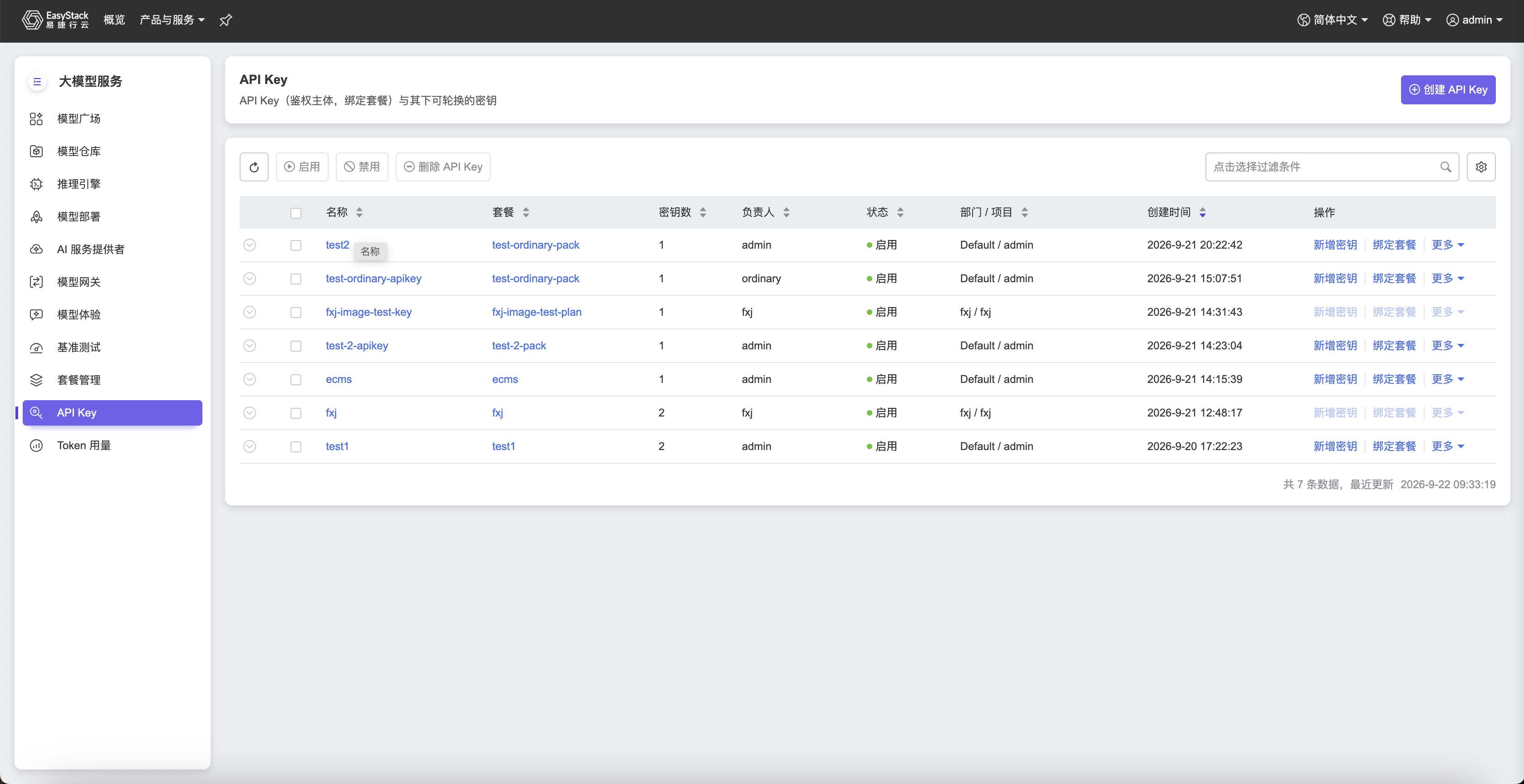The height and width of the screenshot is (784, 1524).
Task: Expand the test2 row details chevron
Action: click(250, 245)
